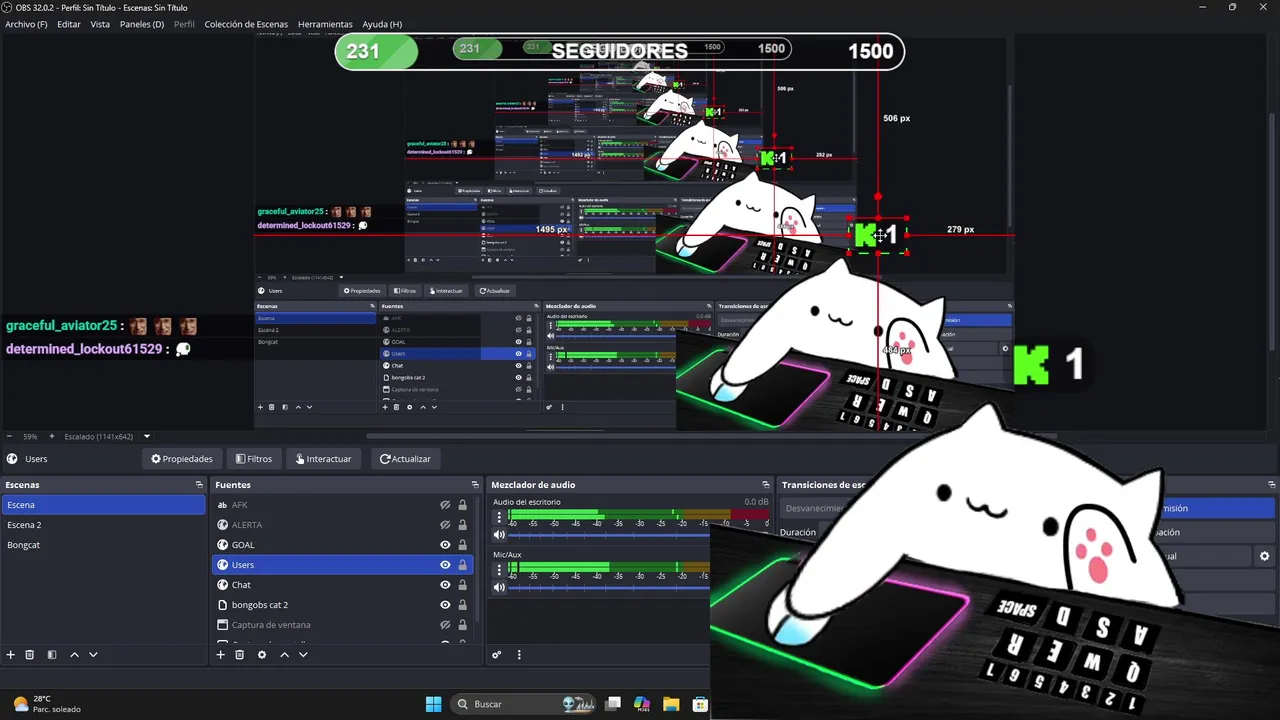The image size is (1280, 720).
Task: Adjust Mic/Aux volume slider
Action: pos(609,588)
